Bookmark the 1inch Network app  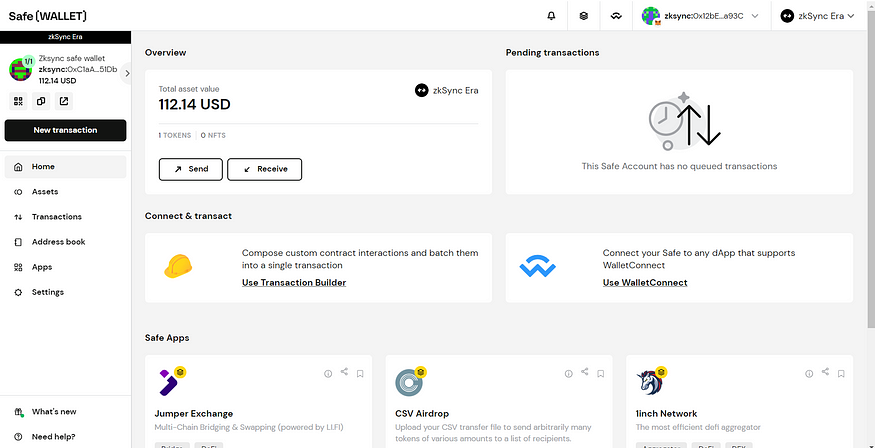click(841, 374)
